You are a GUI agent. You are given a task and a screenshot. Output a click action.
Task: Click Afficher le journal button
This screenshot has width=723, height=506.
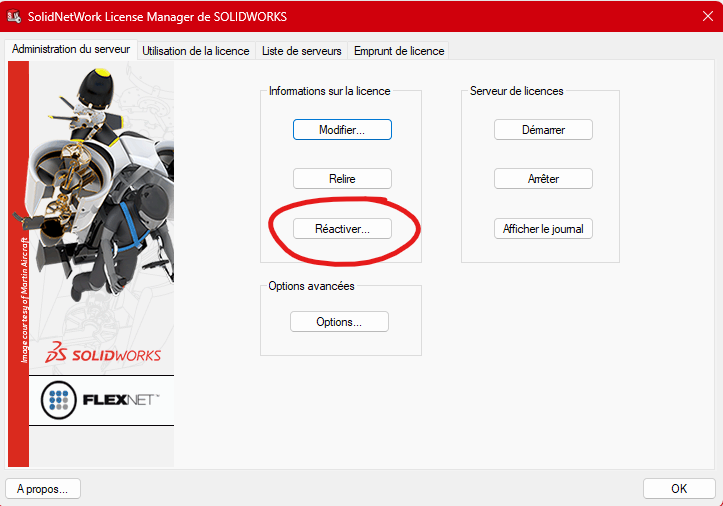543,229
